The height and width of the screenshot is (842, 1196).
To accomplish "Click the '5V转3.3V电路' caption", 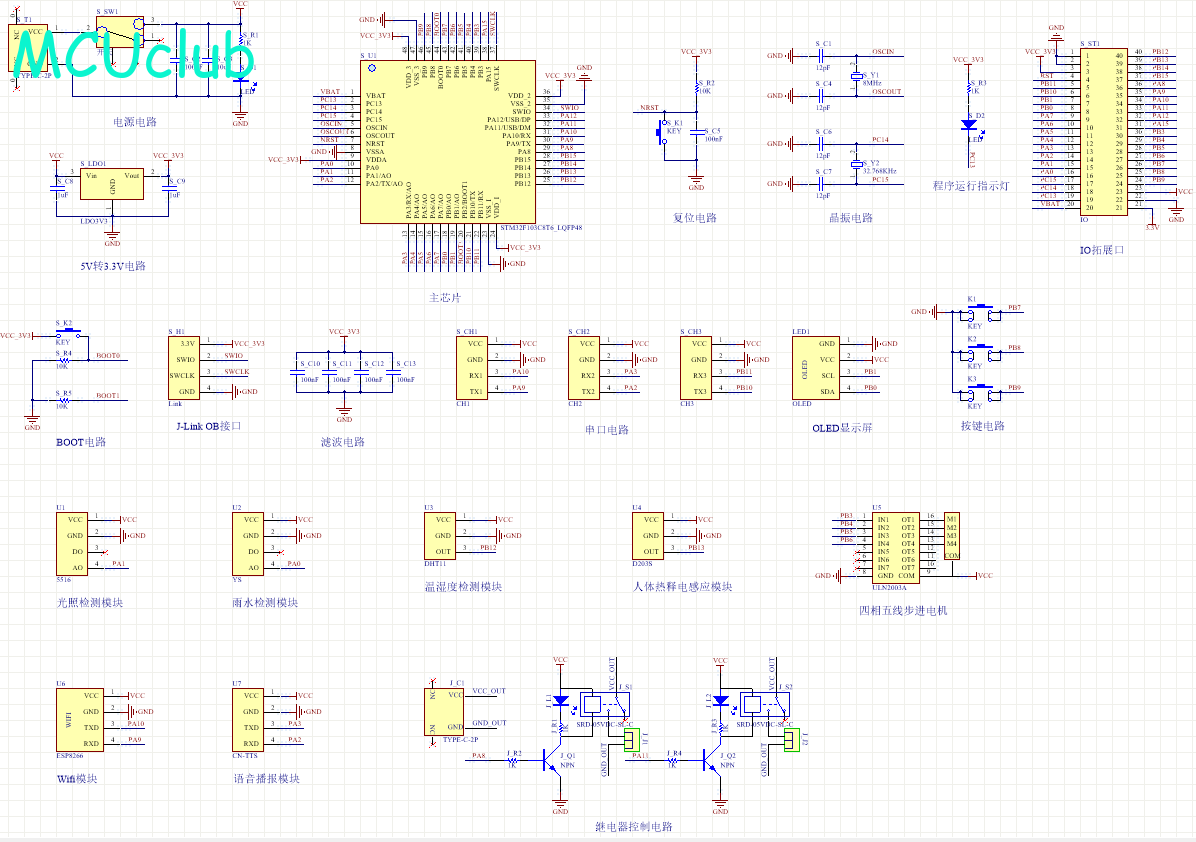I will [x=113, y=266].
